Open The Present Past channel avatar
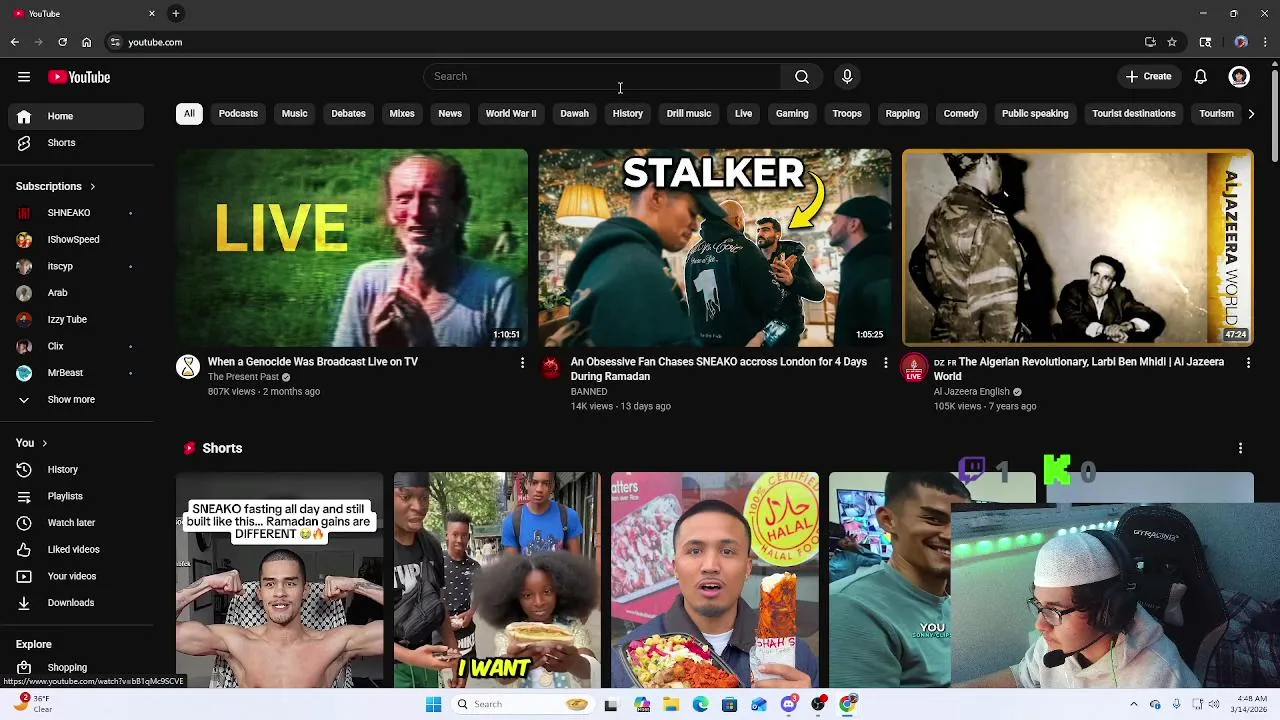 [x=188, y=367]
